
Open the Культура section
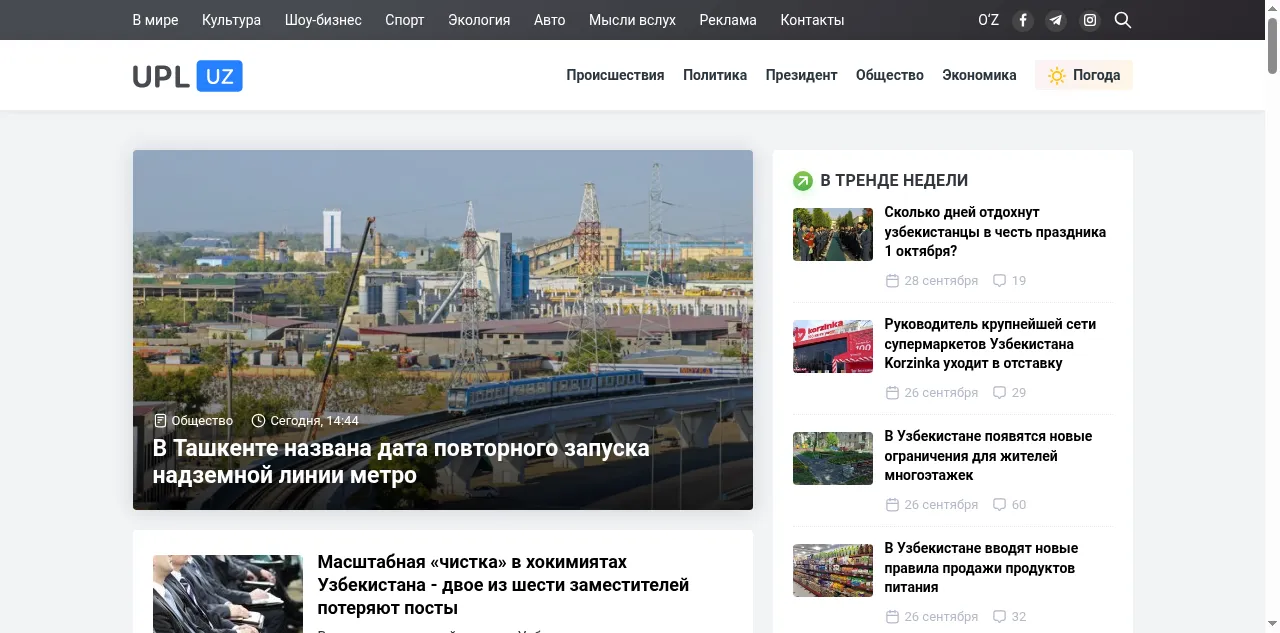point(231,20)
